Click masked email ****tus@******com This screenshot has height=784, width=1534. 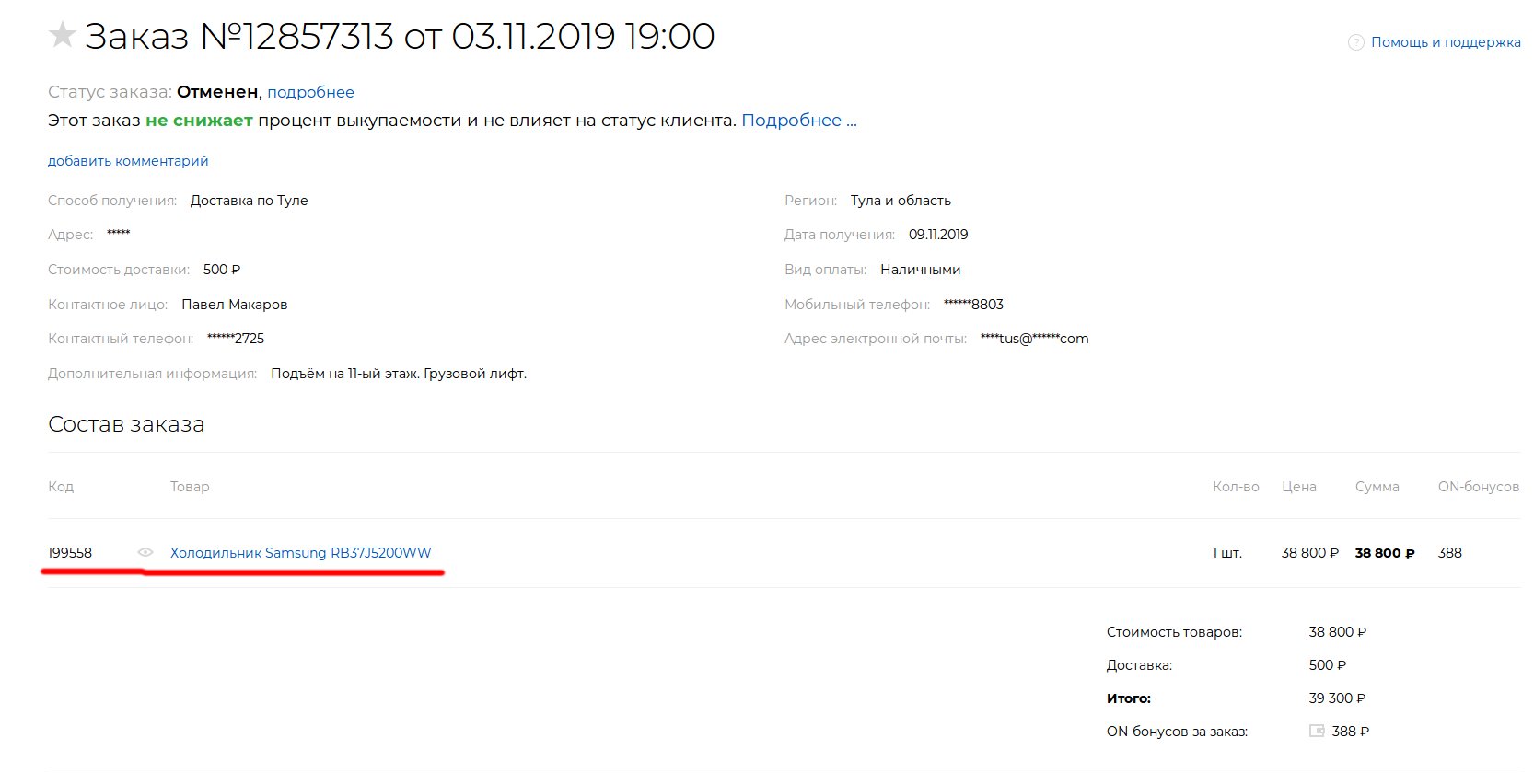coord(1034,339)
